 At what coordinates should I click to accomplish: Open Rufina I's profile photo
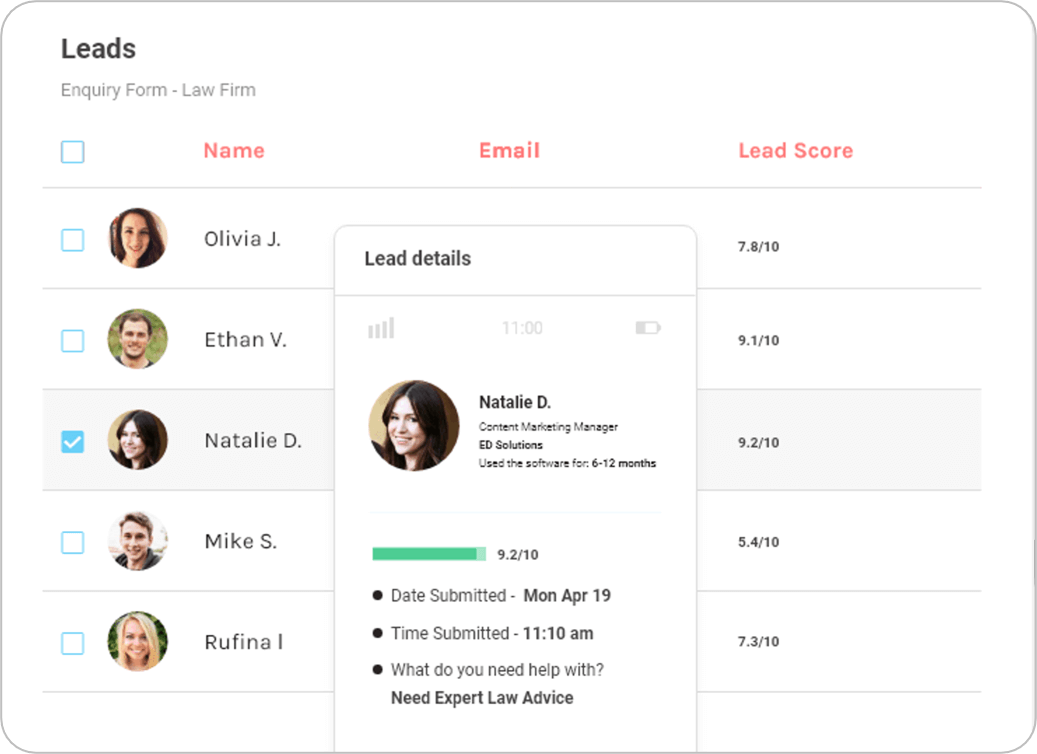click(x=138, y=641)
